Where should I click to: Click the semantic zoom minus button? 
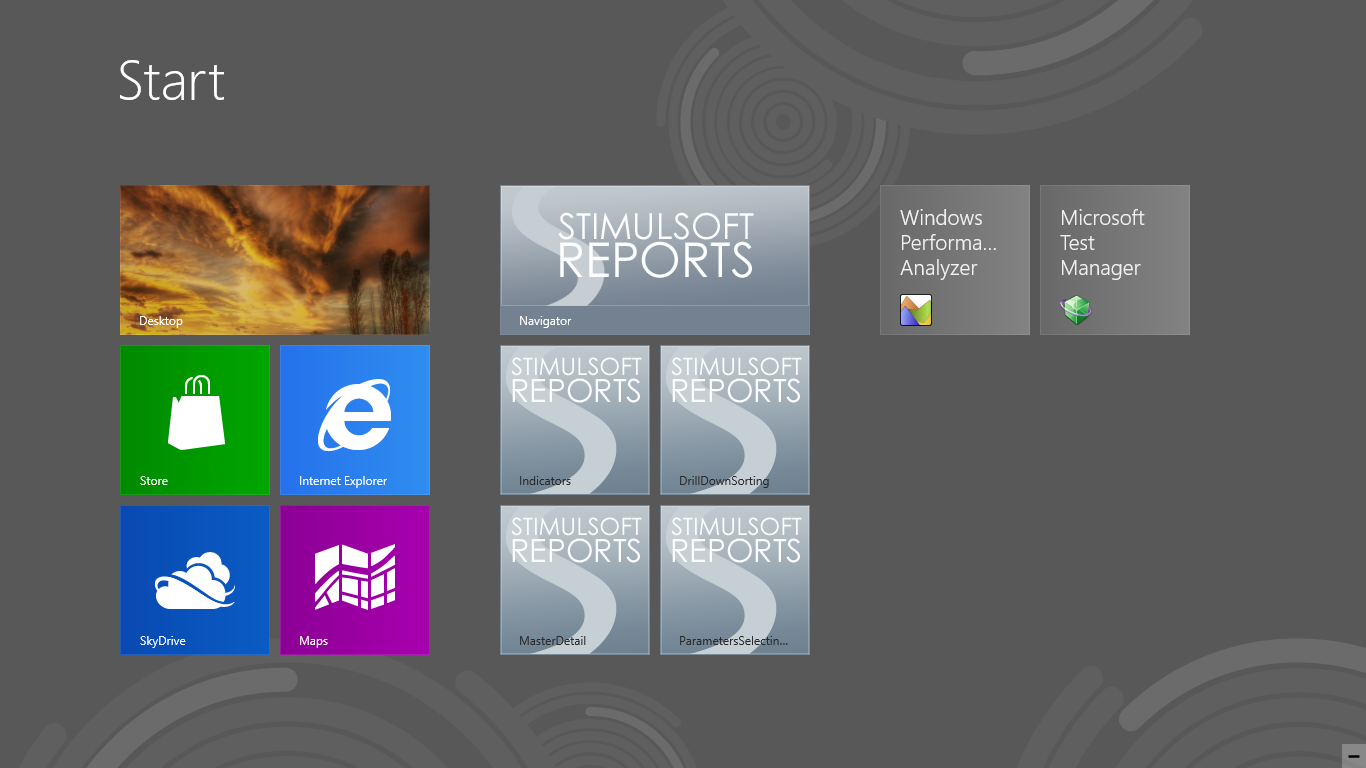point(1353,756)
